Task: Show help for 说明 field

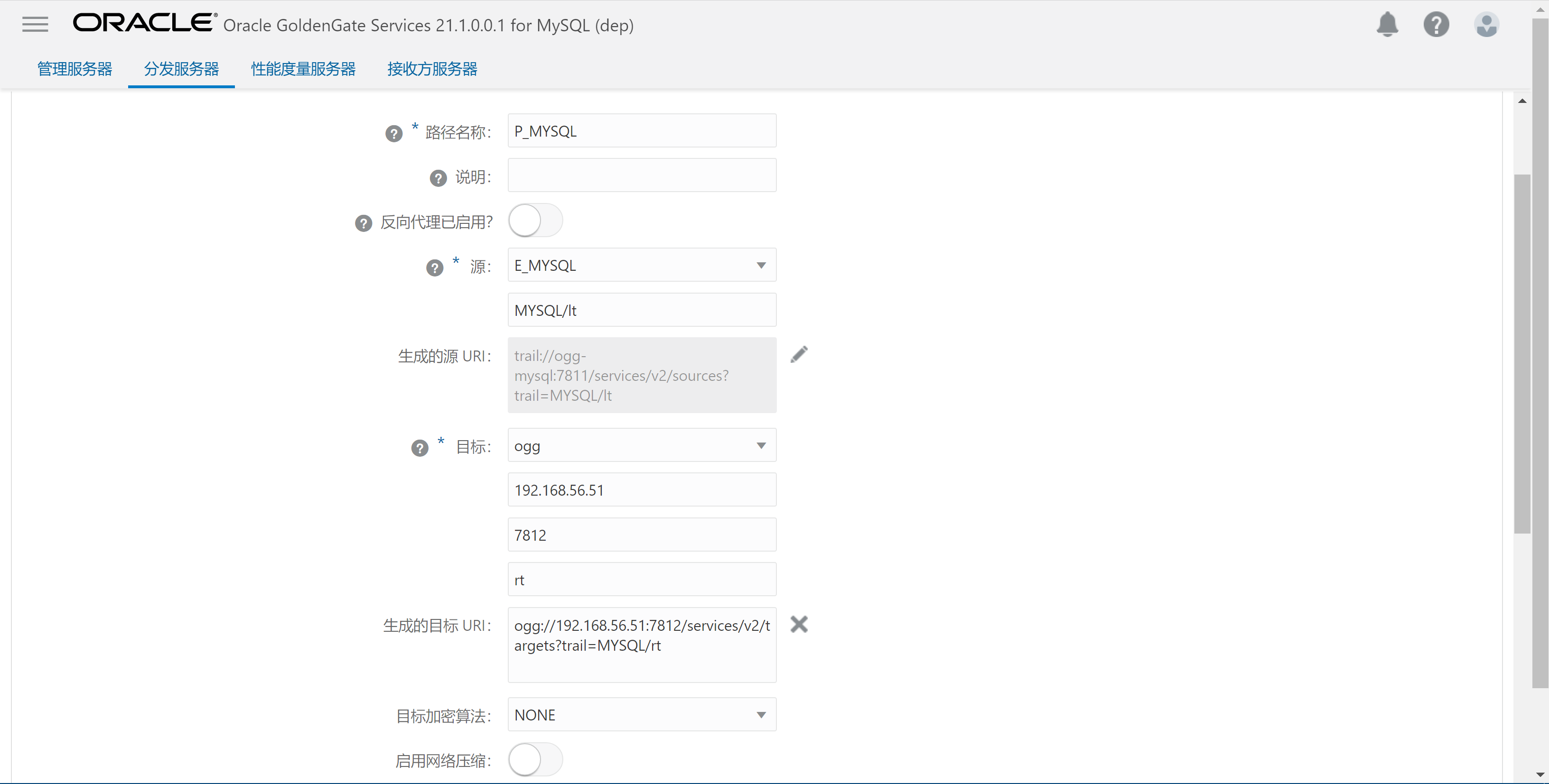Action: point(438,178)
